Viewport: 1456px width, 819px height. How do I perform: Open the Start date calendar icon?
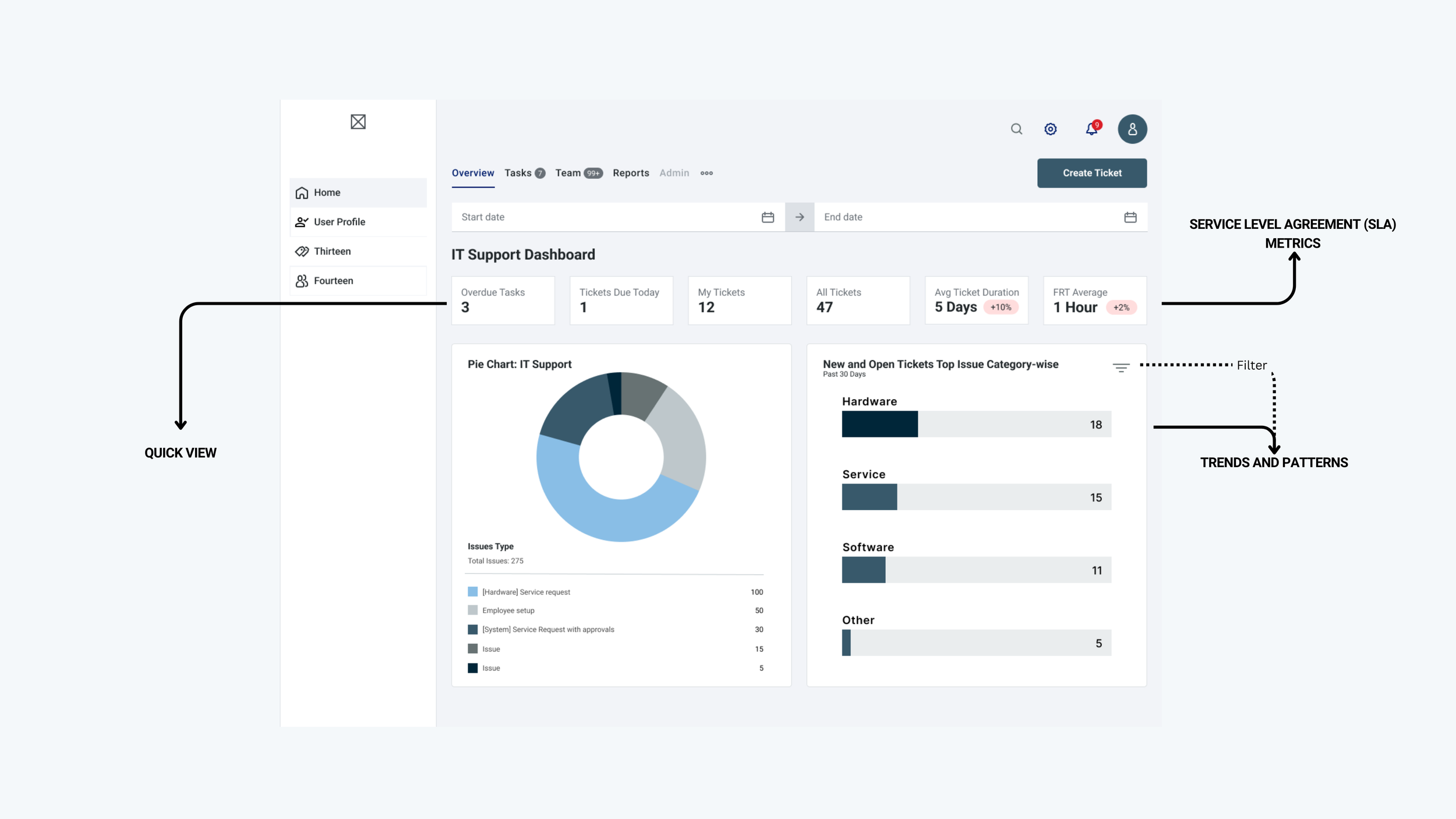pos(768,217)
